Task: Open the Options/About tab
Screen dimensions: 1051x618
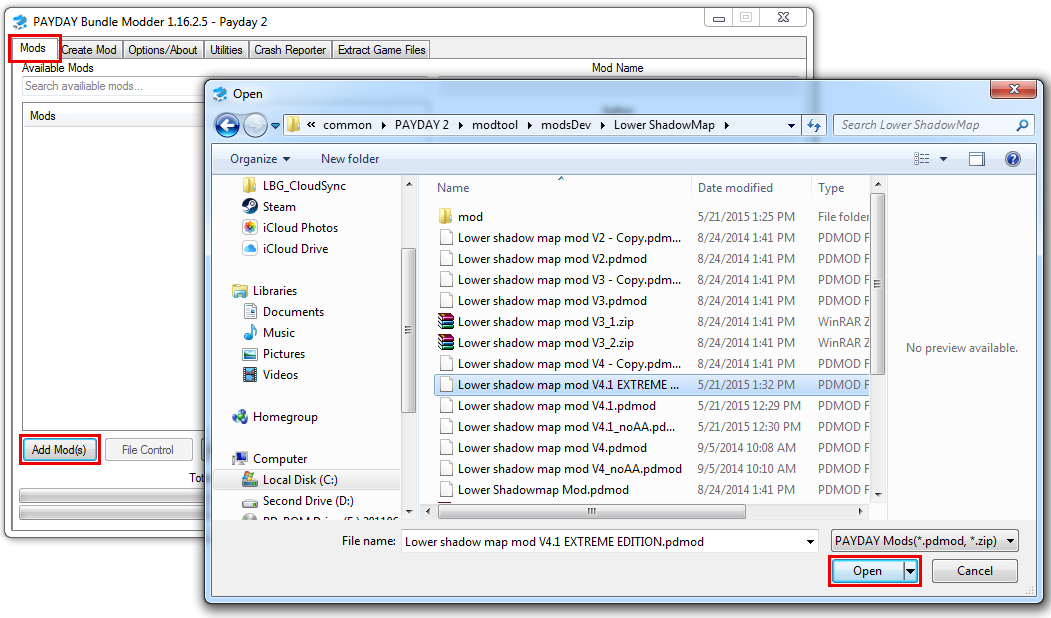Action: [x=163, y=50]
